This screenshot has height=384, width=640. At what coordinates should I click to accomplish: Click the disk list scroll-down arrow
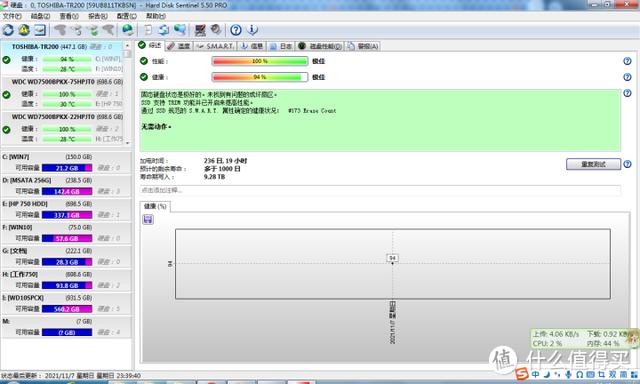tap(127, 143)
